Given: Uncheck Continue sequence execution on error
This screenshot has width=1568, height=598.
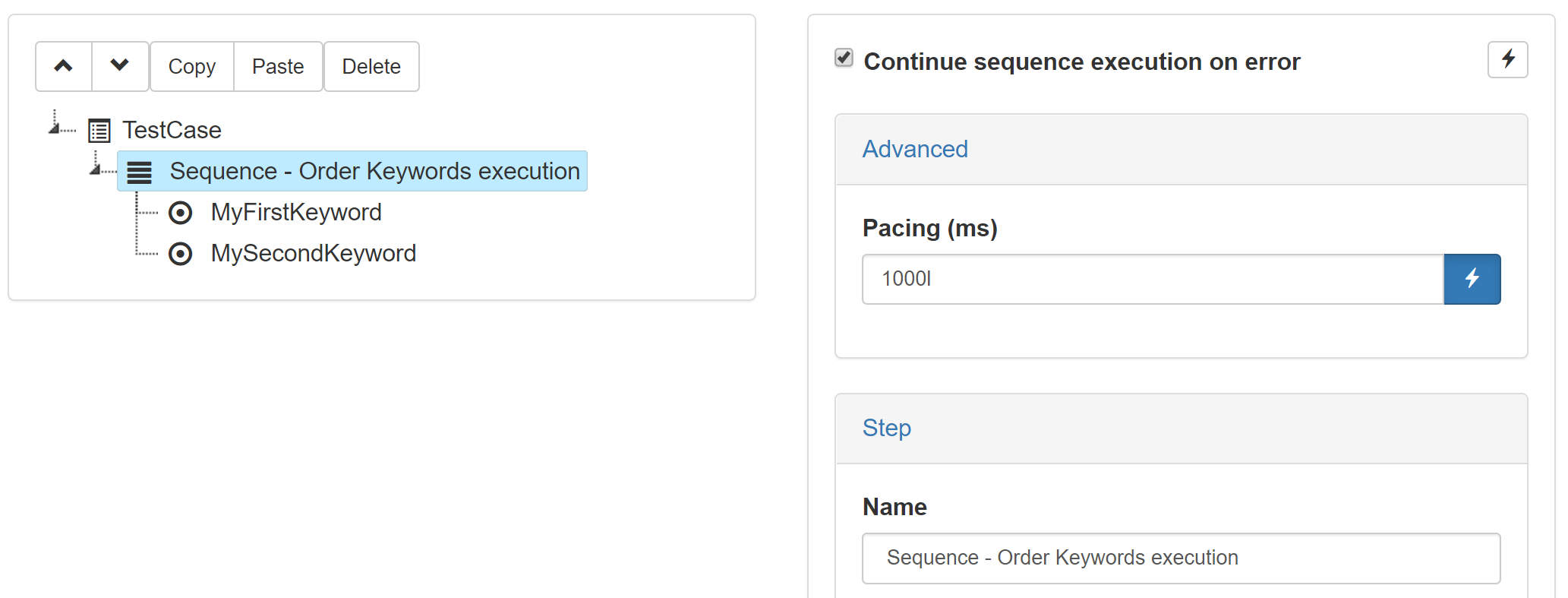Looking at the screenshot, I should click(843, 57).
